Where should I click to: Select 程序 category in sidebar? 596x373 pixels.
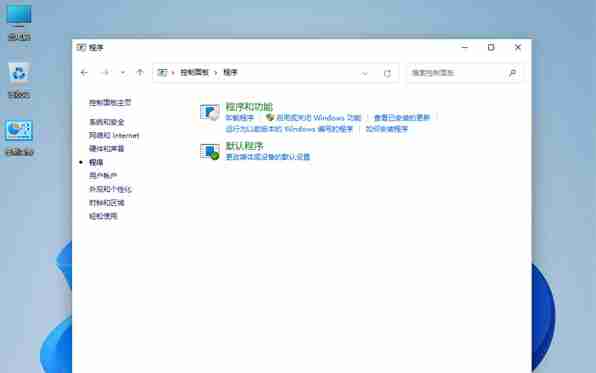(x=96, y=162)
